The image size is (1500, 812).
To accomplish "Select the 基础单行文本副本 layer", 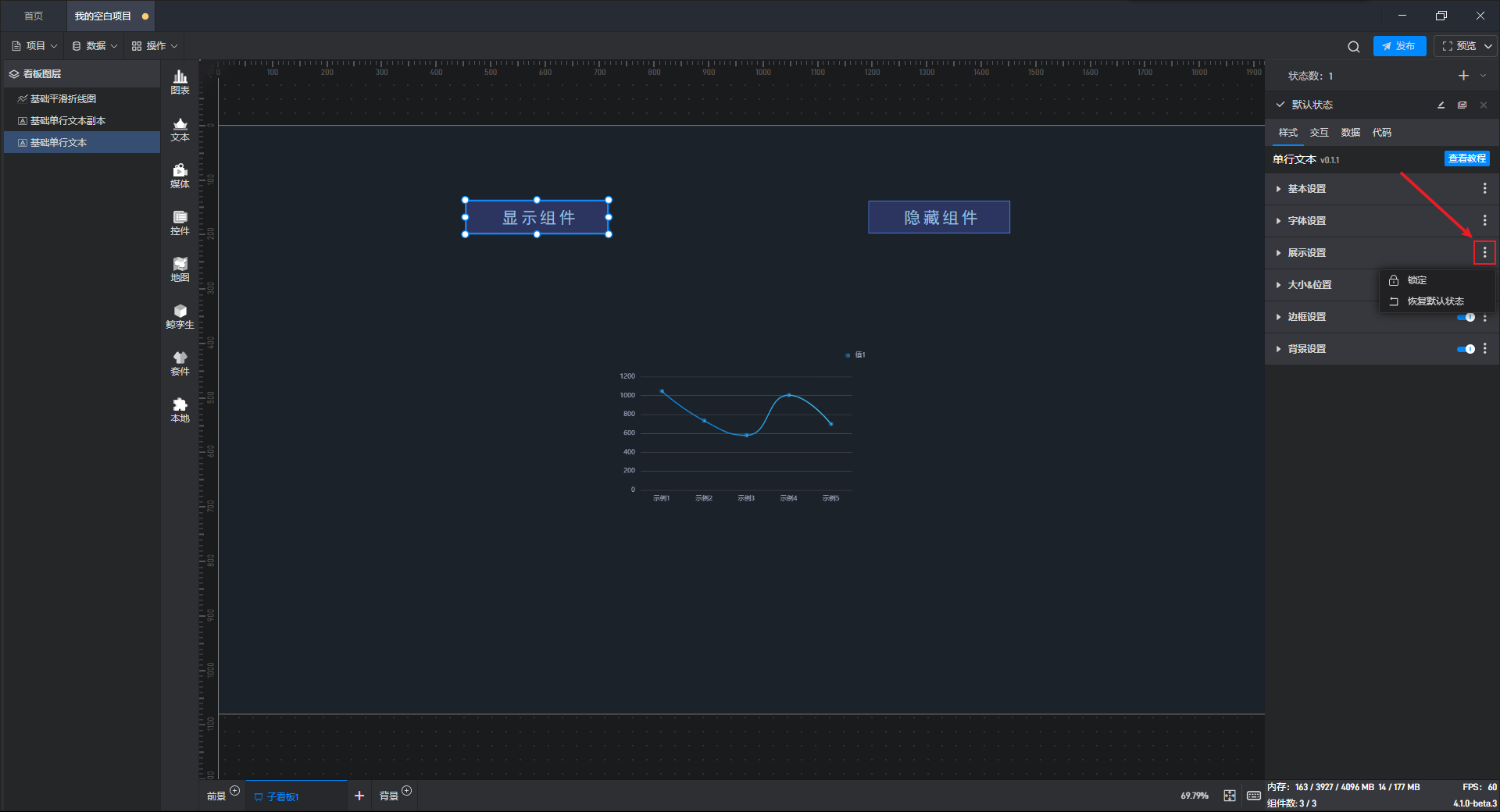I will click(82, 121).
